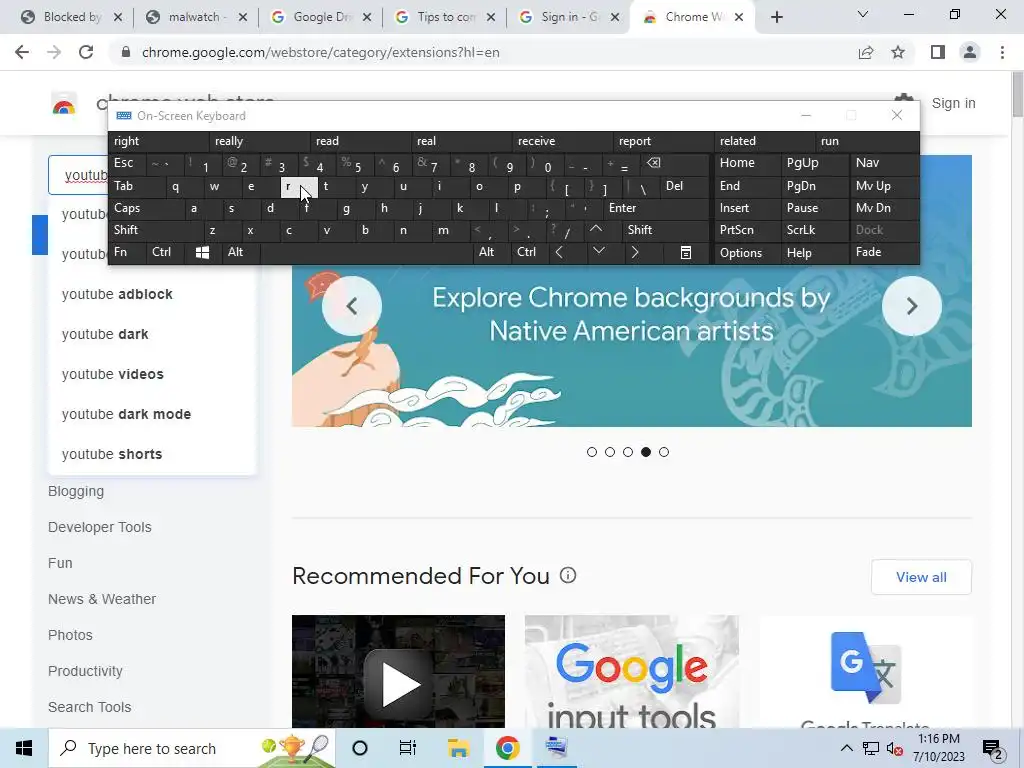Open On-Screen Keyboard Options
The width and height of the screenshot is (1024, 768).
(x=748, y=253)
